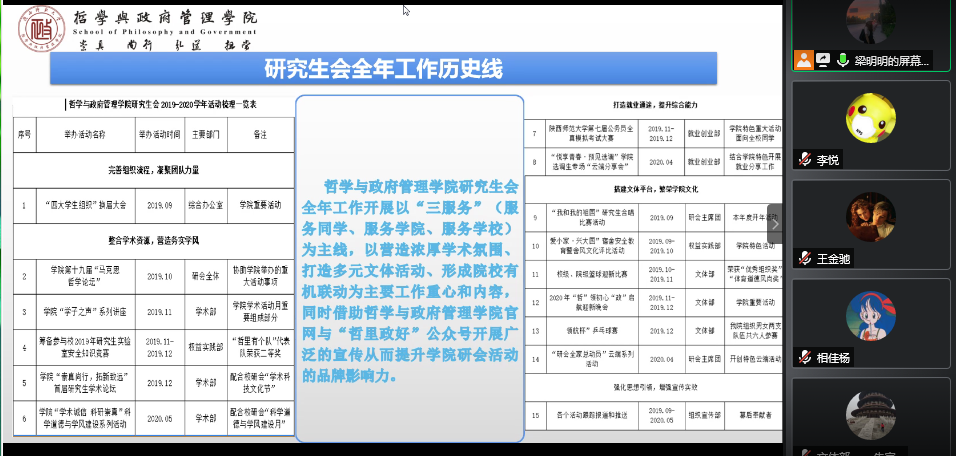Click the muted microphone icon beside 李悦
956x456 pixels.
805,160
